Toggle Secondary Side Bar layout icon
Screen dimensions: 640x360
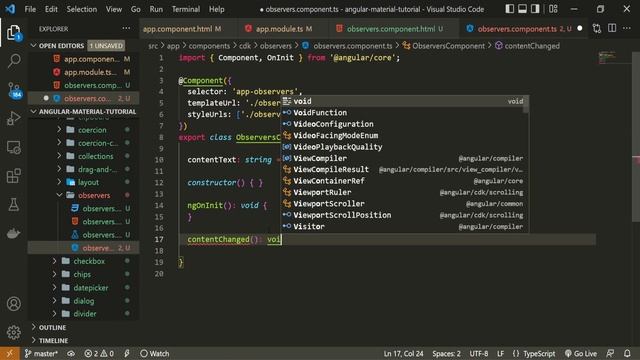(535, 9)
